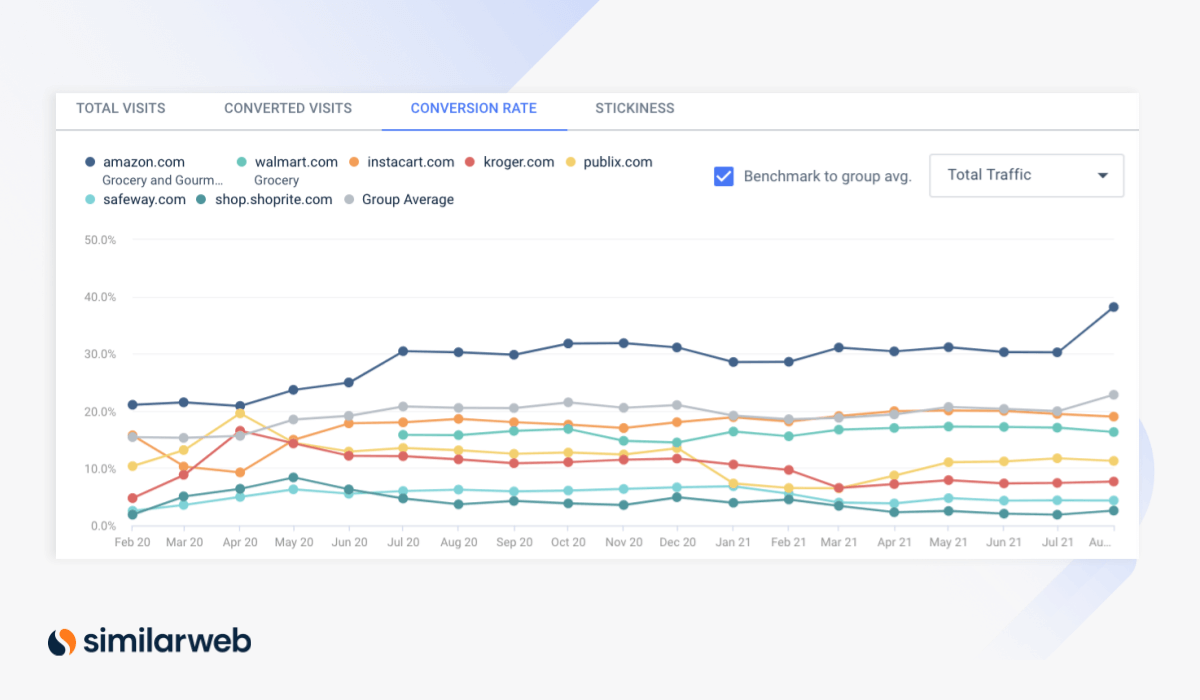Click the Group Average legend label
The height and width of the screenshot is (700, 1200).
(x=407, y=200)
